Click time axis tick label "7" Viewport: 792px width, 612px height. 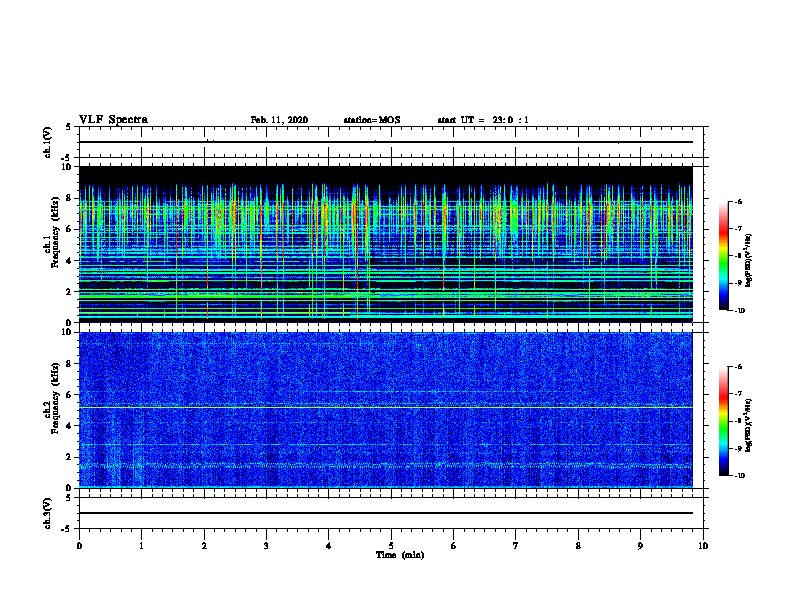point(516,546)
